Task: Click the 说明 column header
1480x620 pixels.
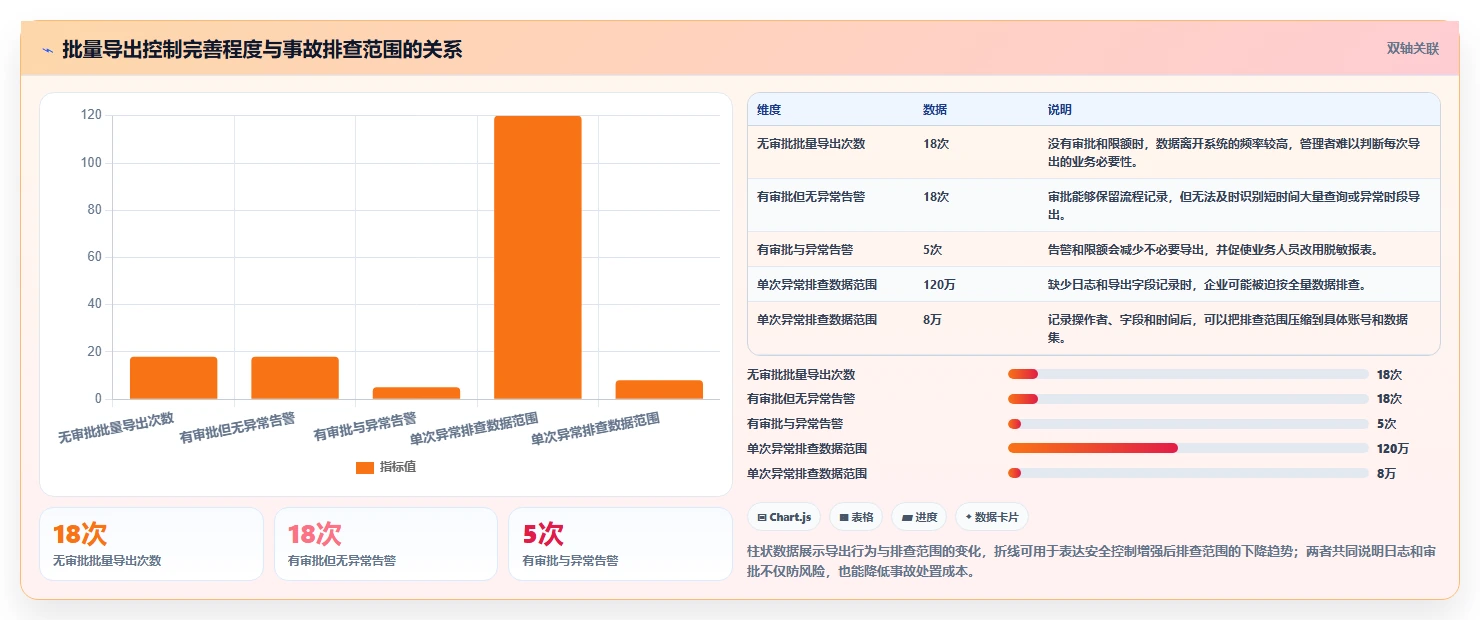Action: (x=1059, y=110)
